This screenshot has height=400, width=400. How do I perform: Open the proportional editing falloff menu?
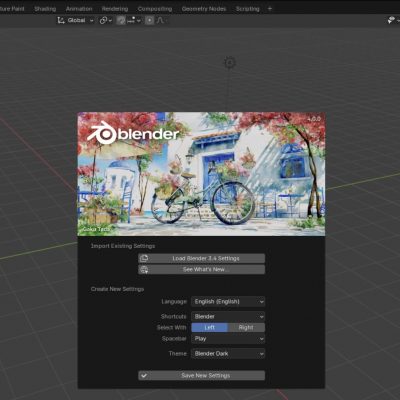pos(161,20)
